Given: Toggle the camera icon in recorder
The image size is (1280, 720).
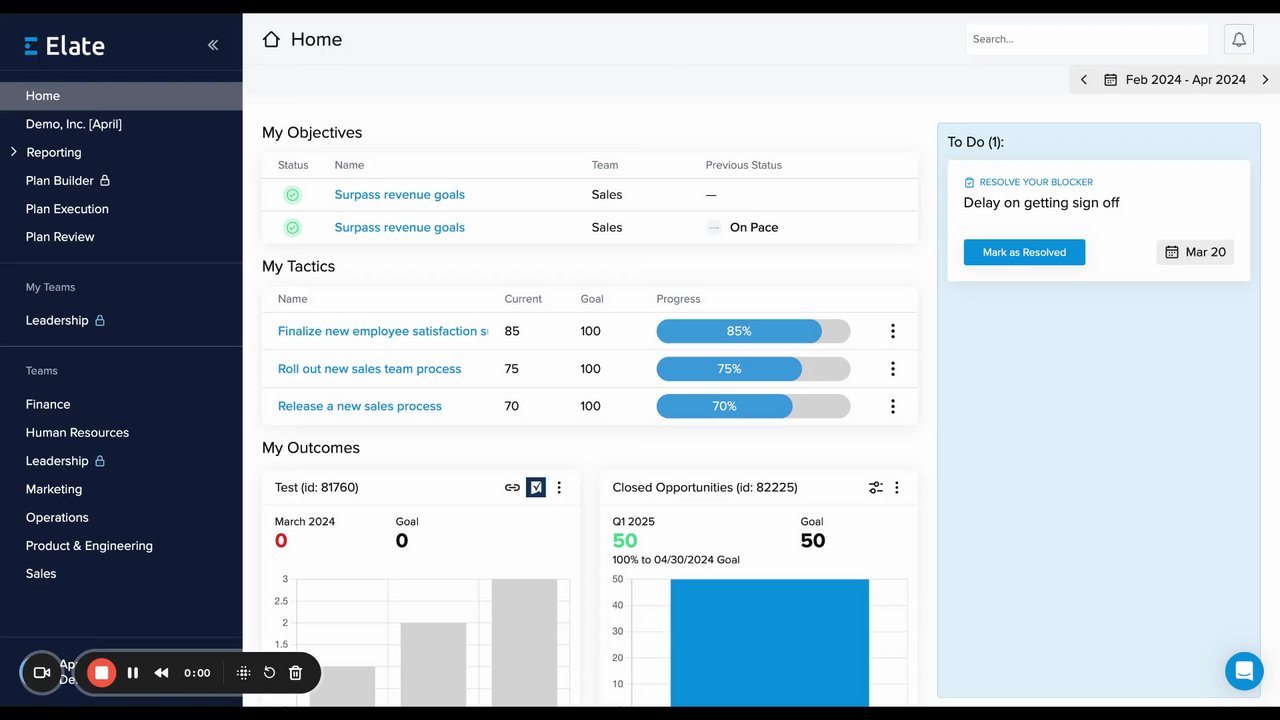Looking at the screenshot, I should (42, 673).
